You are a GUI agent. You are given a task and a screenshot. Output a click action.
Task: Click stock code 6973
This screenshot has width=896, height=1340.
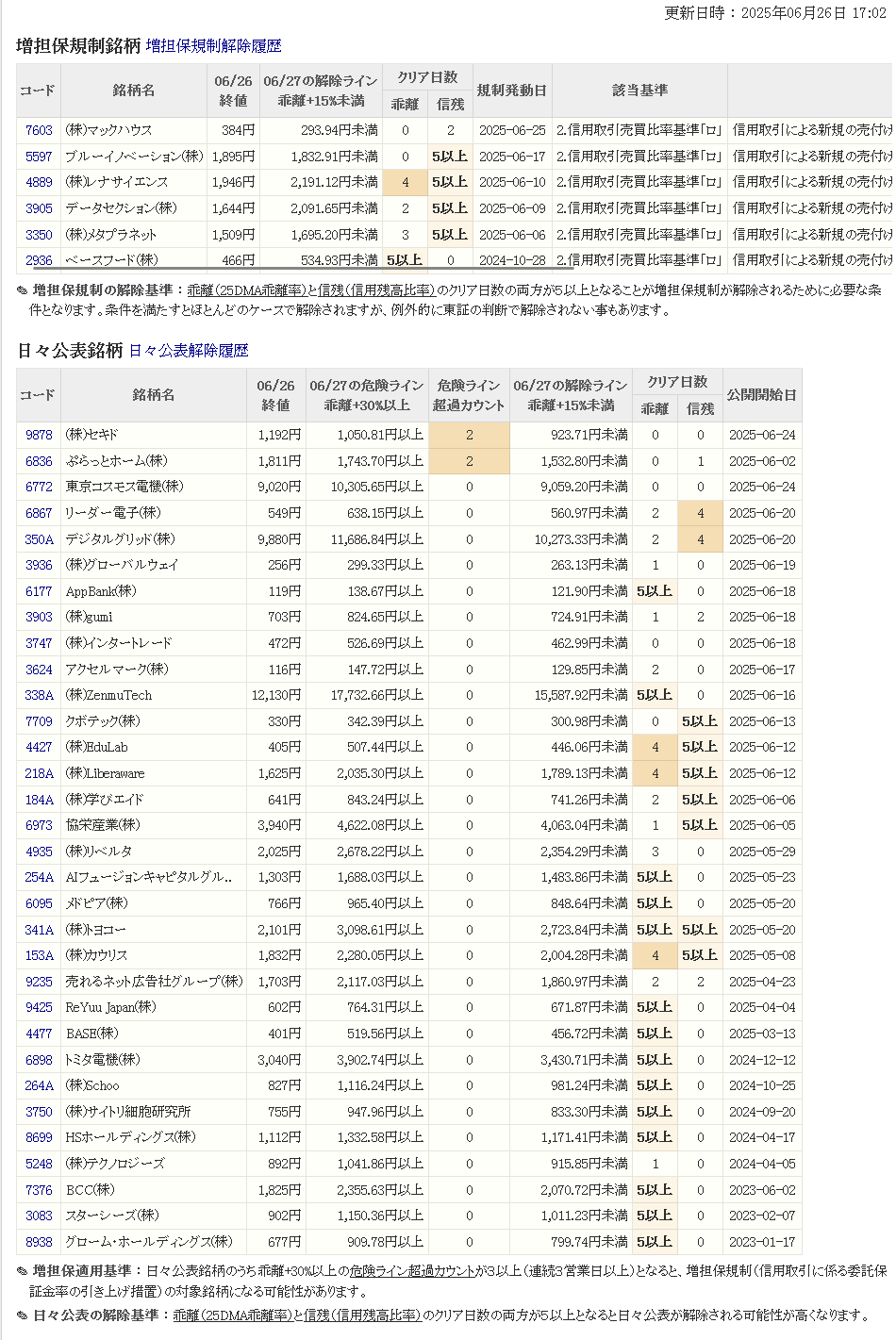pyautogui.click(x=39, y=825)
